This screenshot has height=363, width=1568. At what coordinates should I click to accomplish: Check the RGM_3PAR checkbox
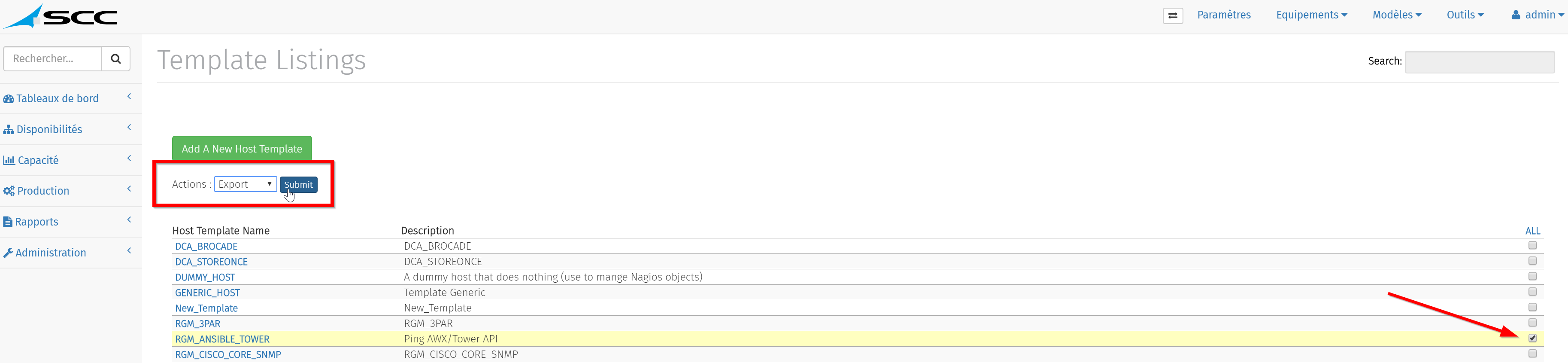click(1532, 323)
